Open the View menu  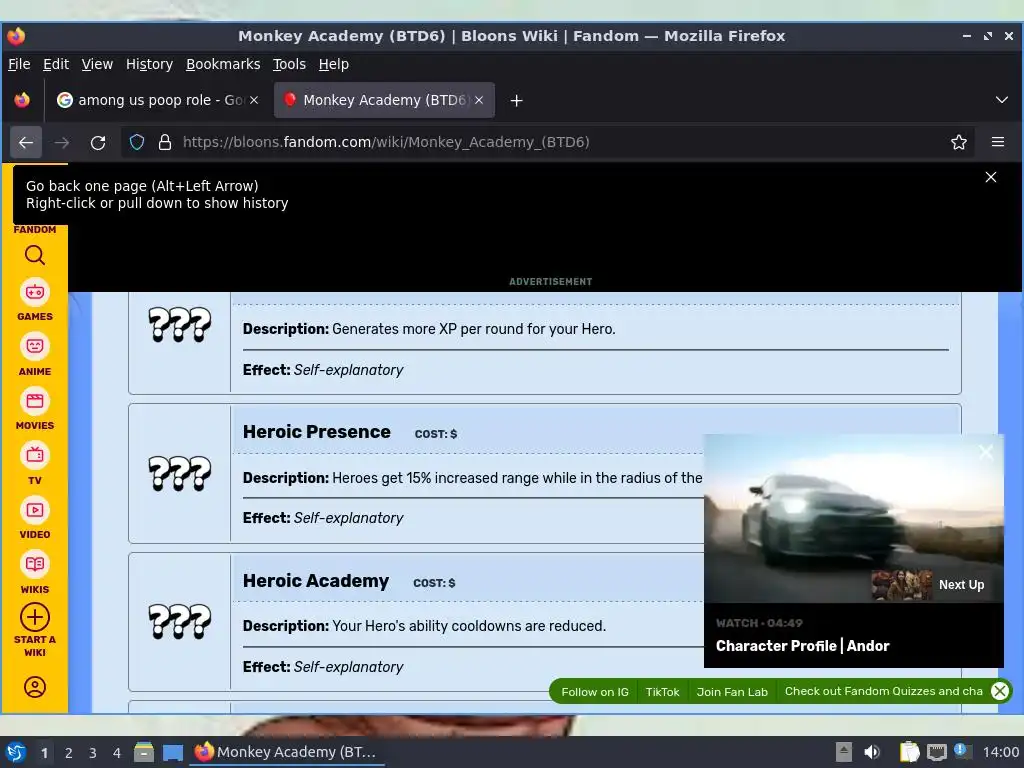coord(97,64)
